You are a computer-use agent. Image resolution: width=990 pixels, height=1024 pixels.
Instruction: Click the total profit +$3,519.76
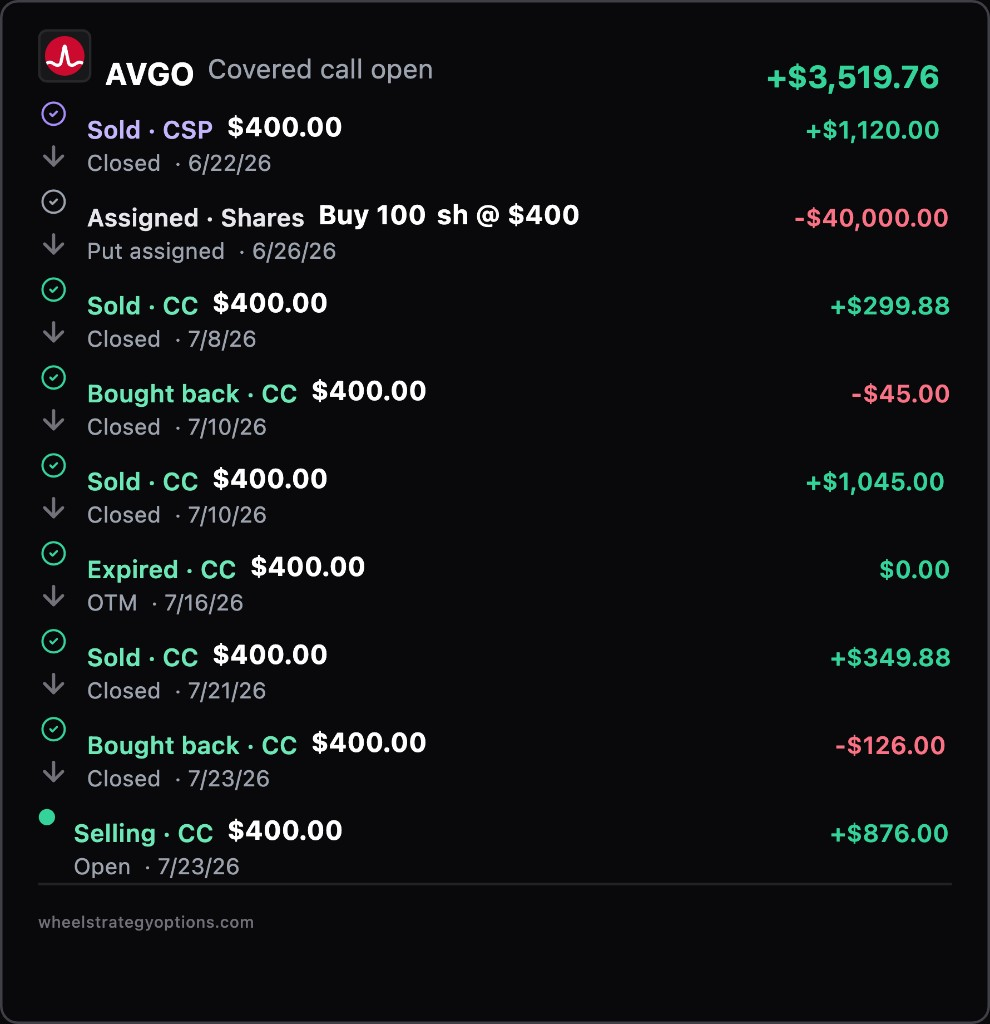coord(853,77)
